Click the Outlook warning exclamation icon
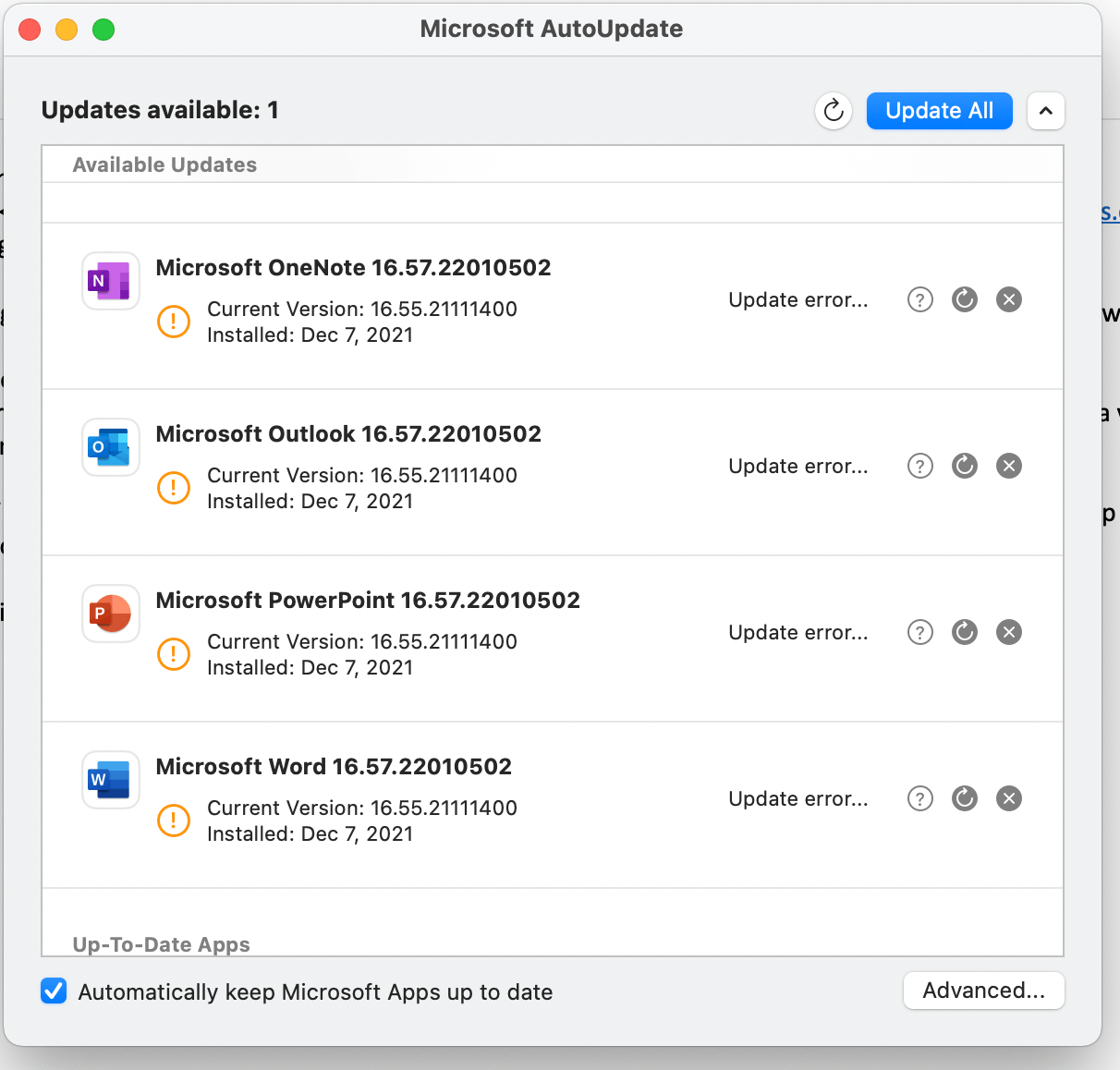 174,488
